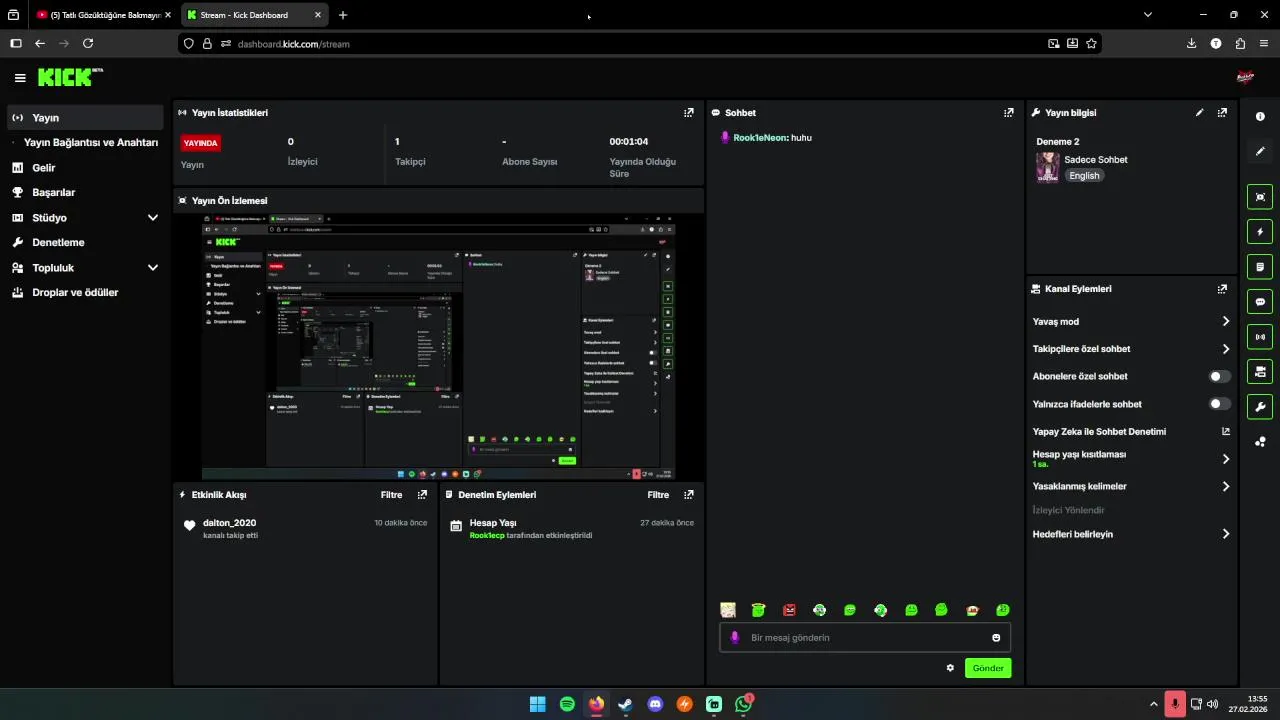Viewport: 1280px width, 720px height.
Task: Bookmark this page with the star icon
Action: tap(1091, 44)
